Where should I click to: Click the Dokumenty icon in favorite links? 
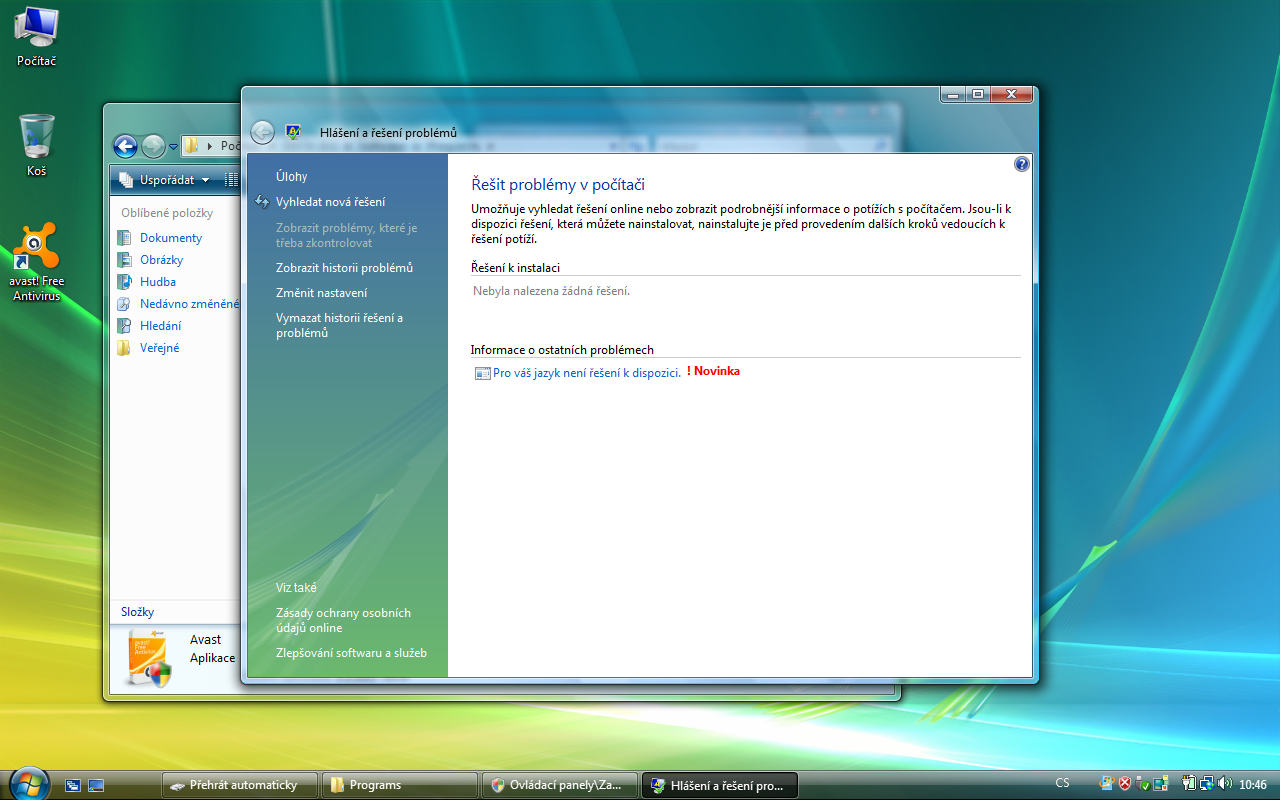tap(124, 238)
